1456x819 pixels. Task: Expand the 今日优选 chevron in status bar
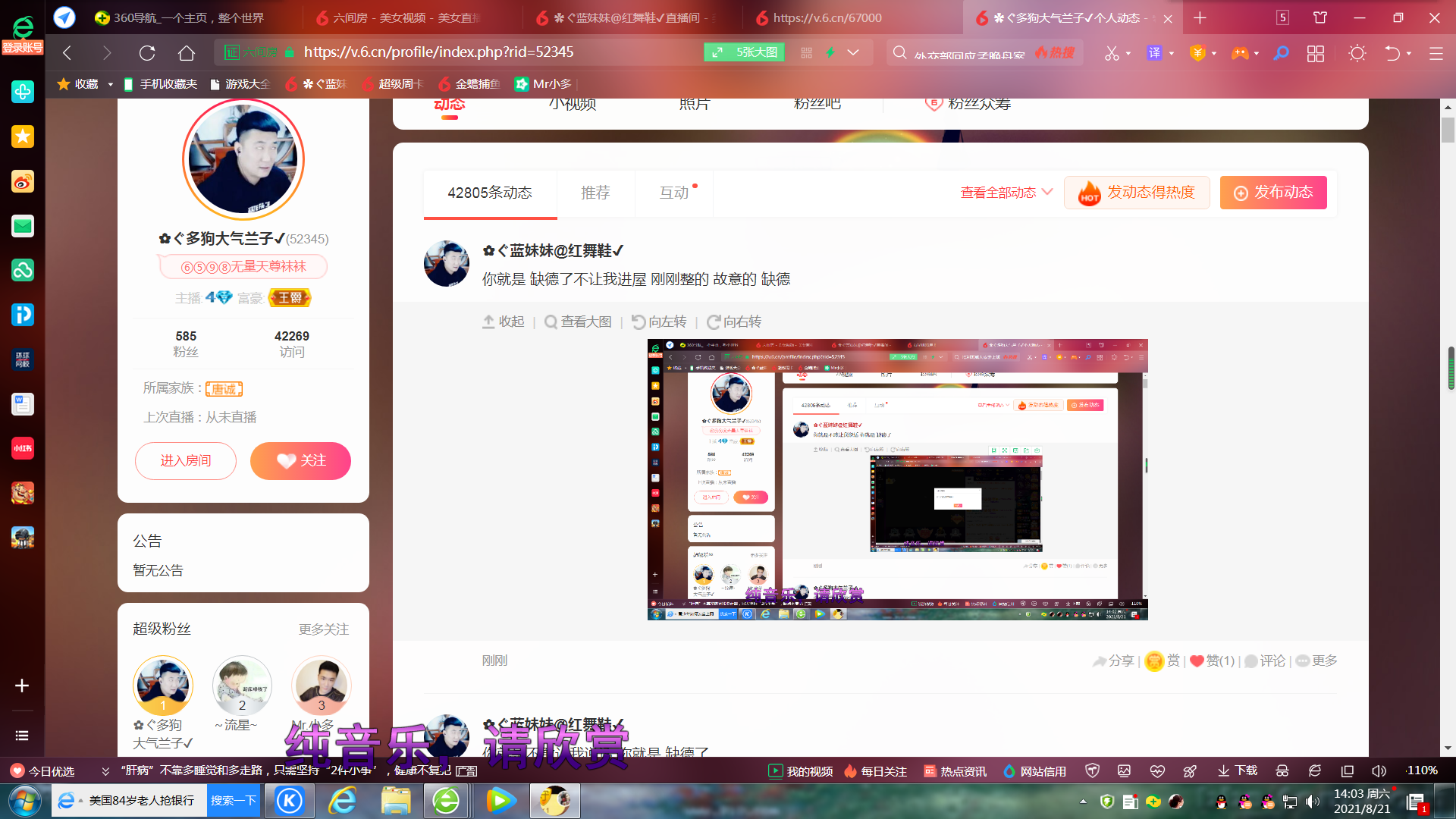(105, 771)
